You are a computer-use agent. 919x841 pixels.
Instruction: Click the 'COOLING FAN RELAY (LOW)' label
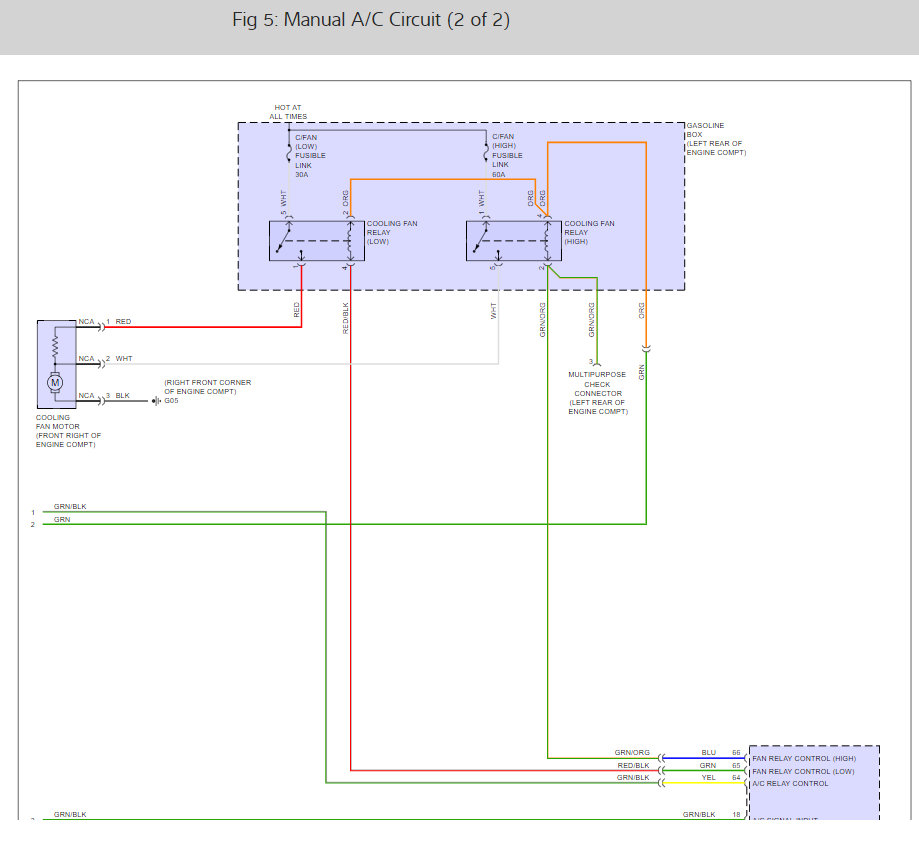tap(392, 233)
